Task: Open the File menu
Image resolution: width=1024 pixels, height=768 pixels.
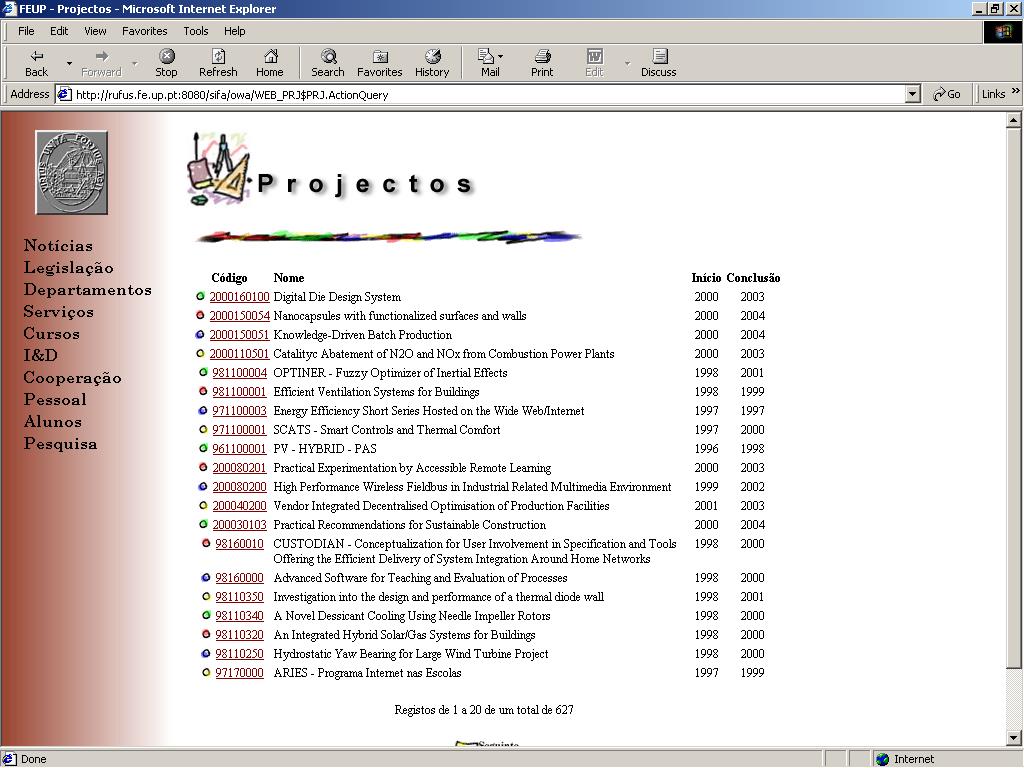Action: point(26,31)
